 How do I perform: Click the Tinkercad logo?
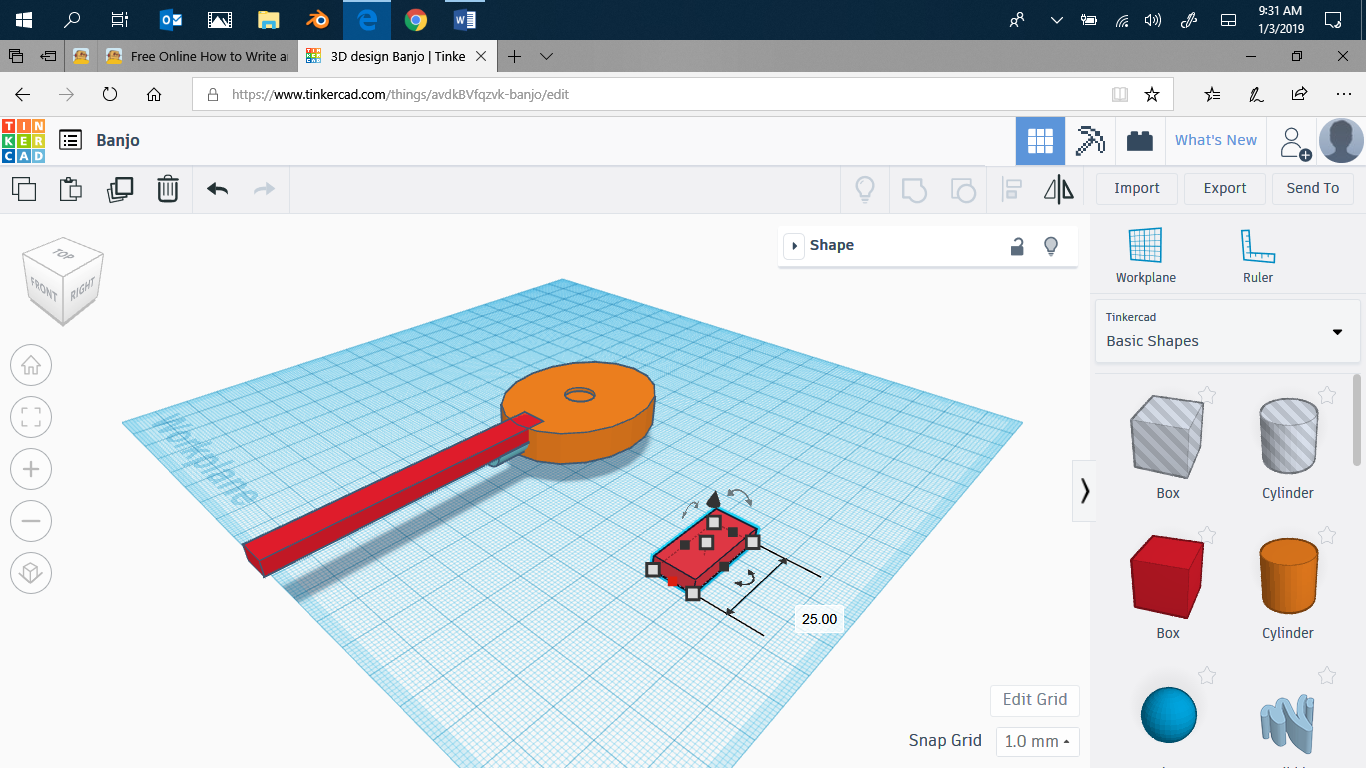click(x=24, y=141)
